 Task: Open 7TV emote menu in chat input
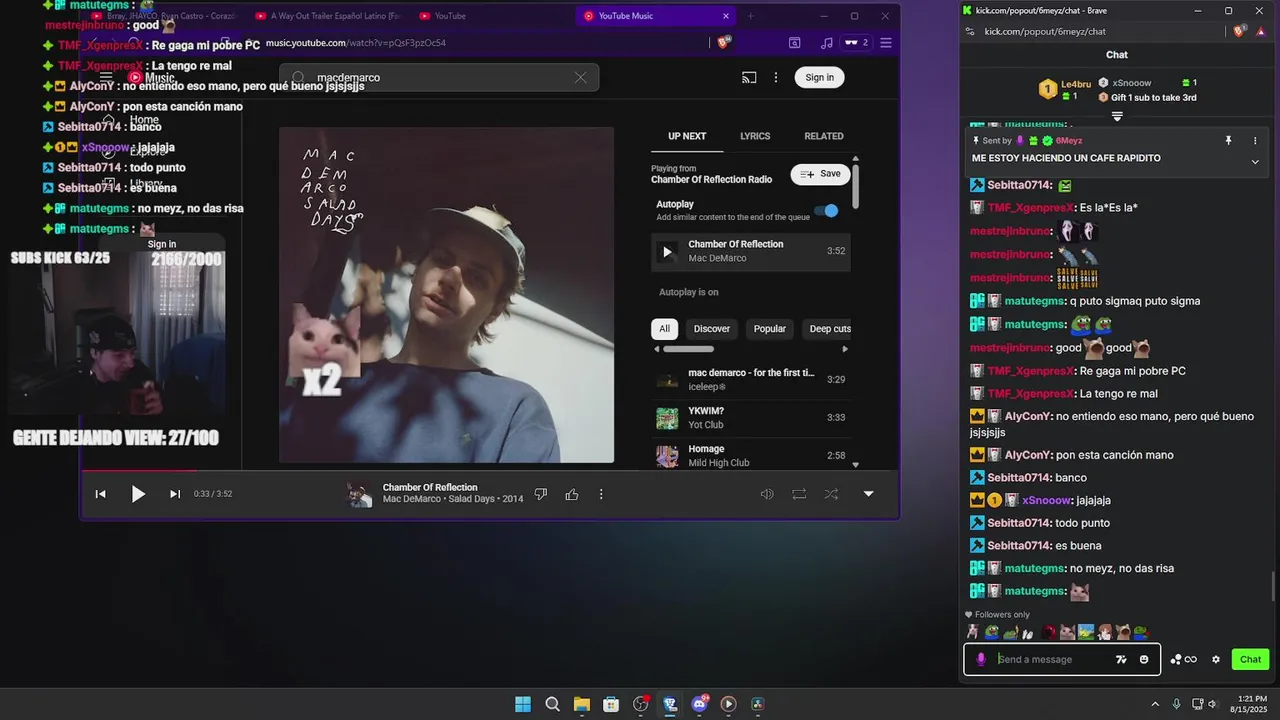(x=1121, y=659)
